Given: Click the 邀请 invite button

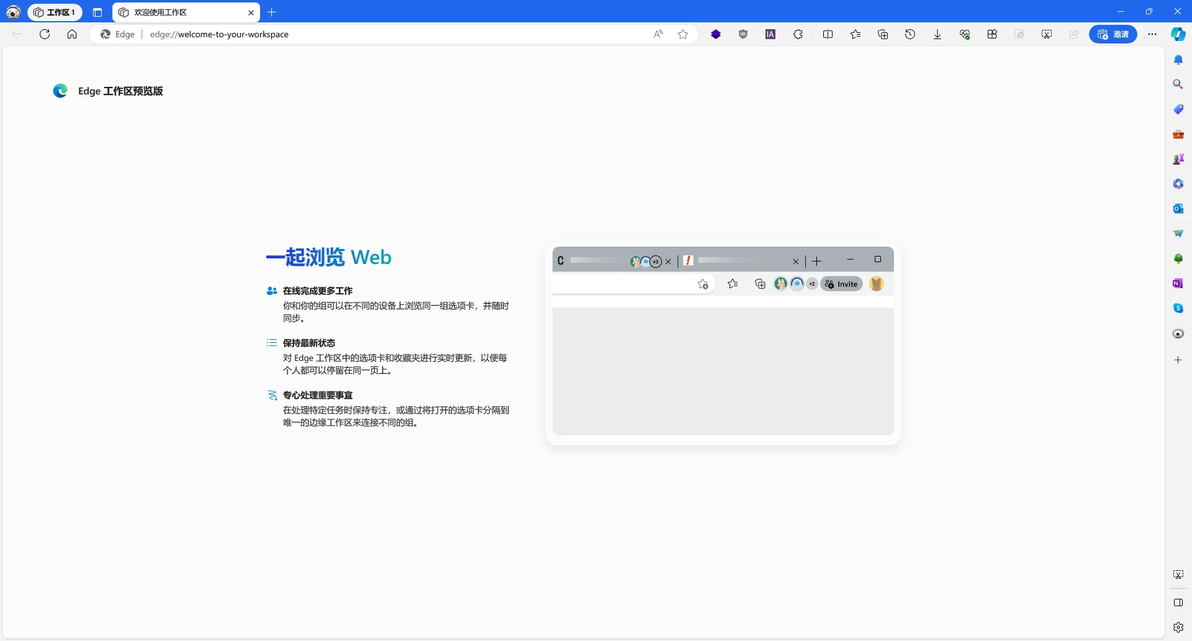Looking at the screenshot, I should pos(1113,34).
